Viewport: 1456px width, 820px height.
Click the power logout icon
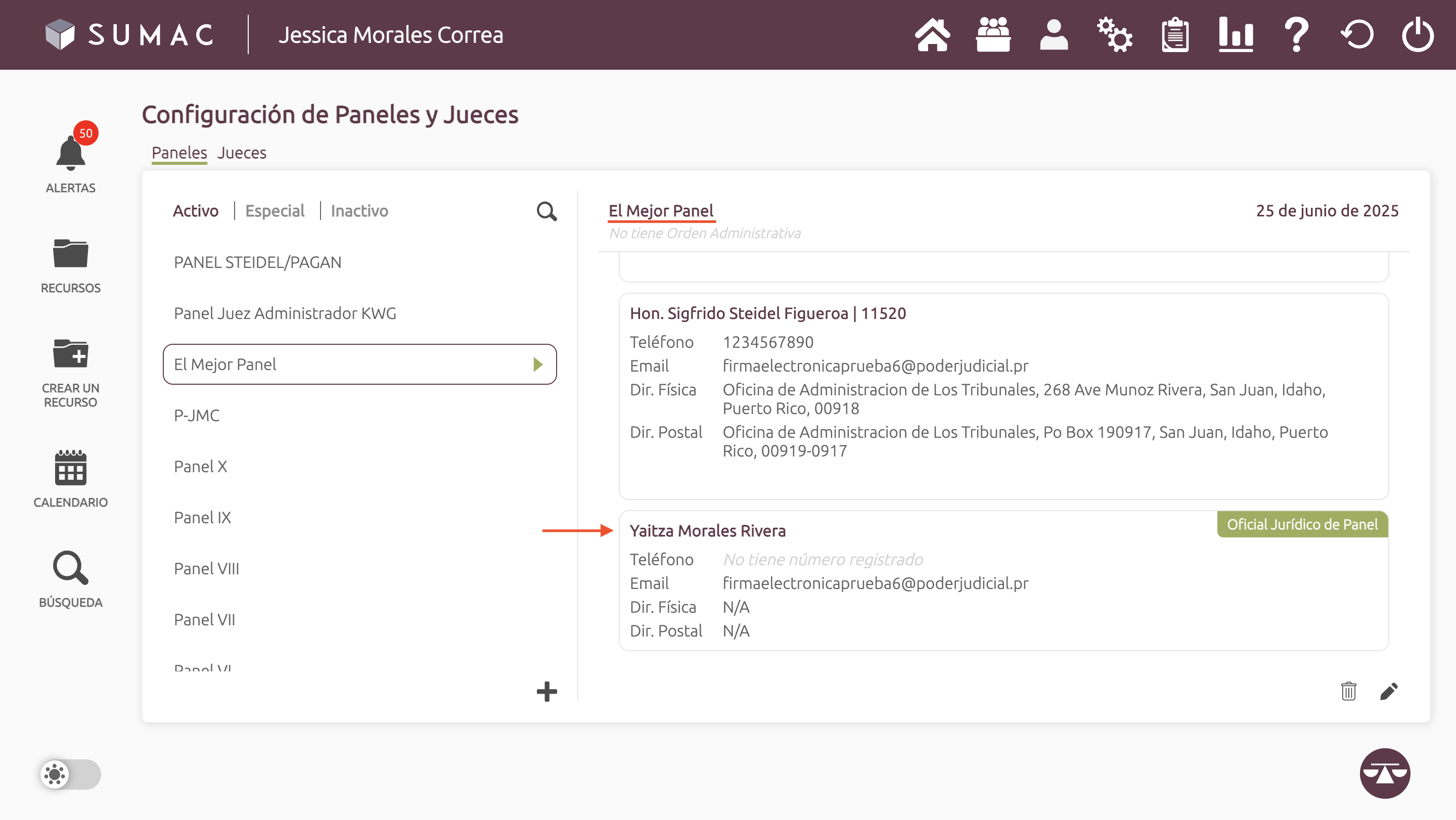tap(1417, 35)
